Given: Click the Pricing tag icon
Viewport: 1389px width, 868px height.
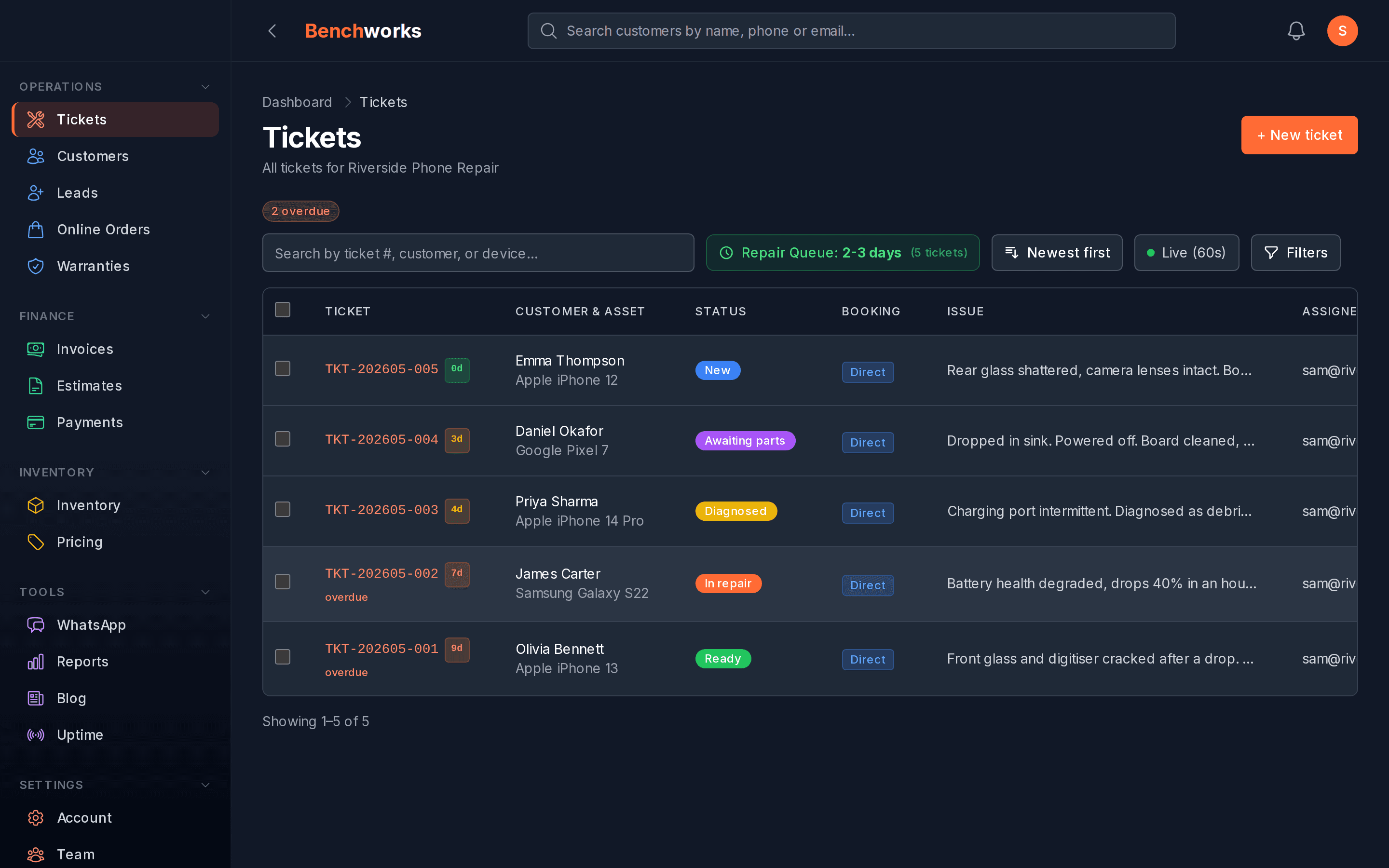Looking at the screenshot, I should [36, 542].
